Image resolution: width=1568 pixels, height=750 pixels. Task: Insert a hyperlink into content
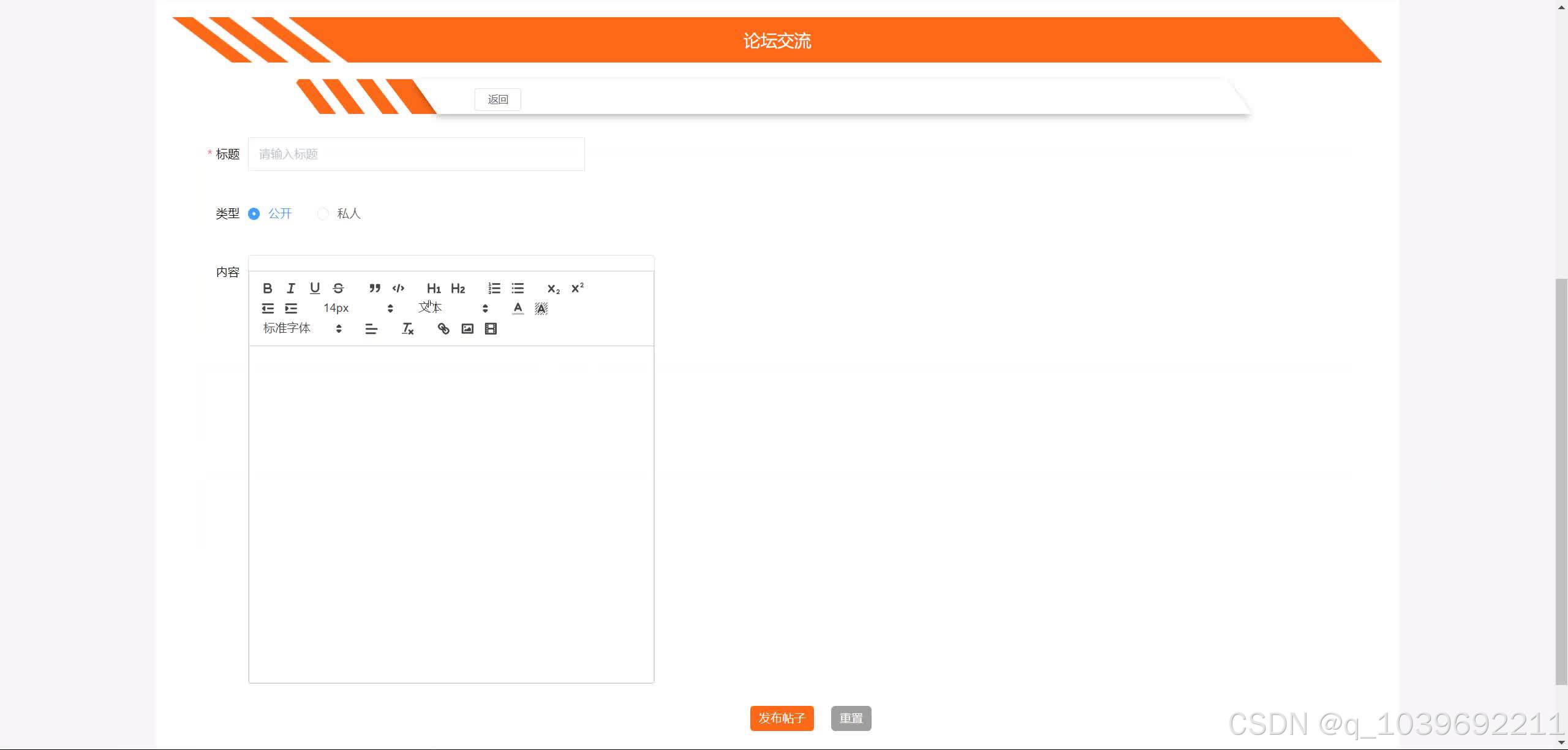[443, 329]
